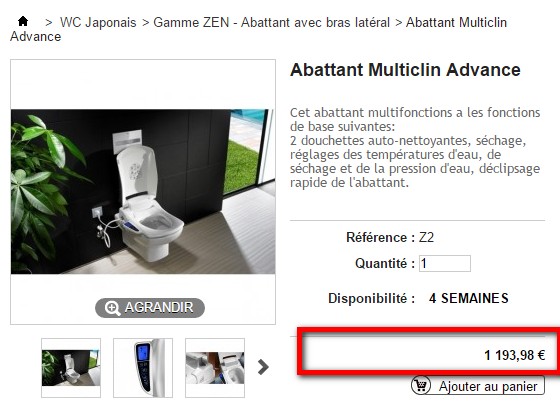Click the Référence Z2 text
The width and height of the screenshot is (560, 418).
390,238
